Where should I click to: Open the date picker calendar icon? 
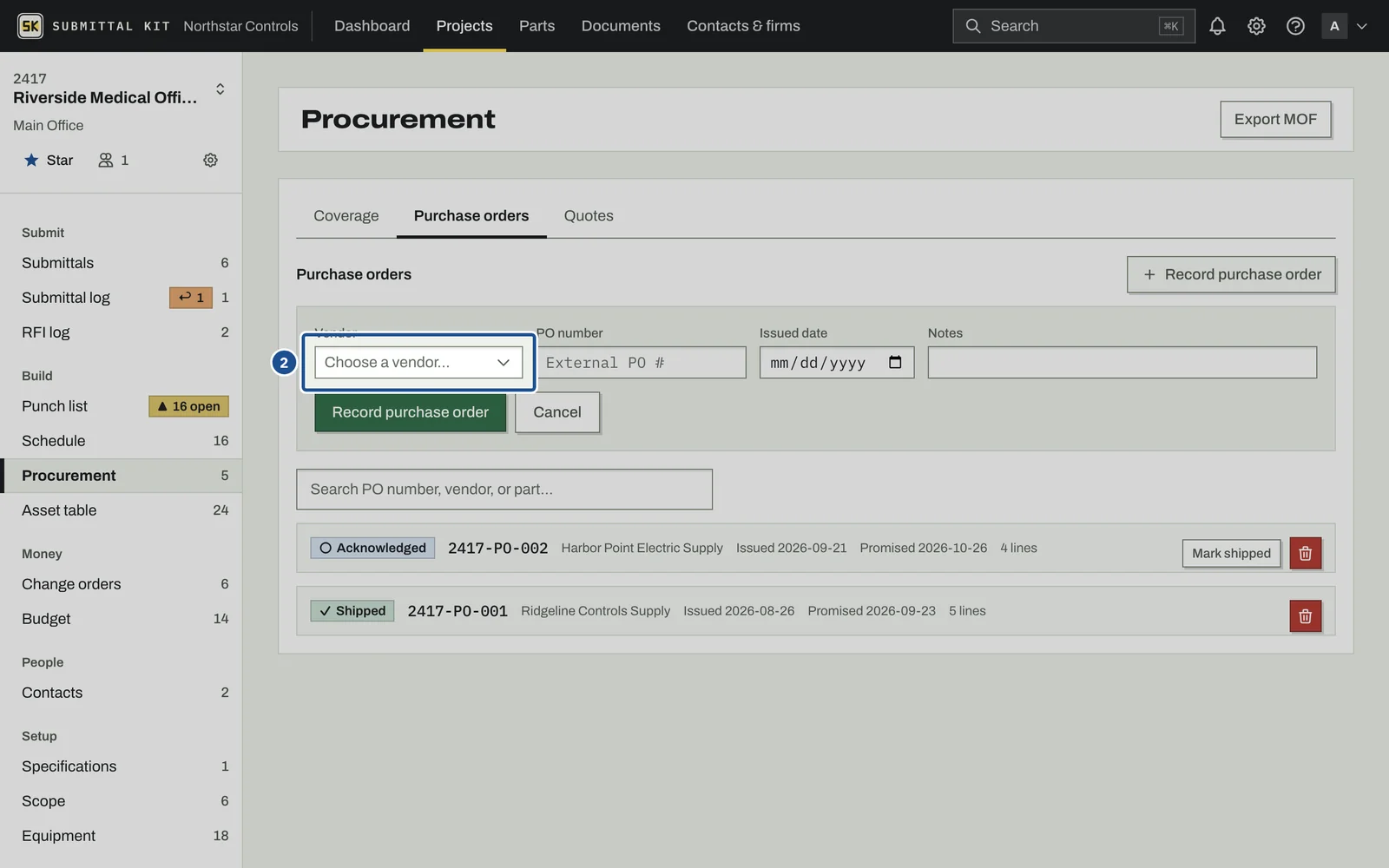[x=895, y=362]
